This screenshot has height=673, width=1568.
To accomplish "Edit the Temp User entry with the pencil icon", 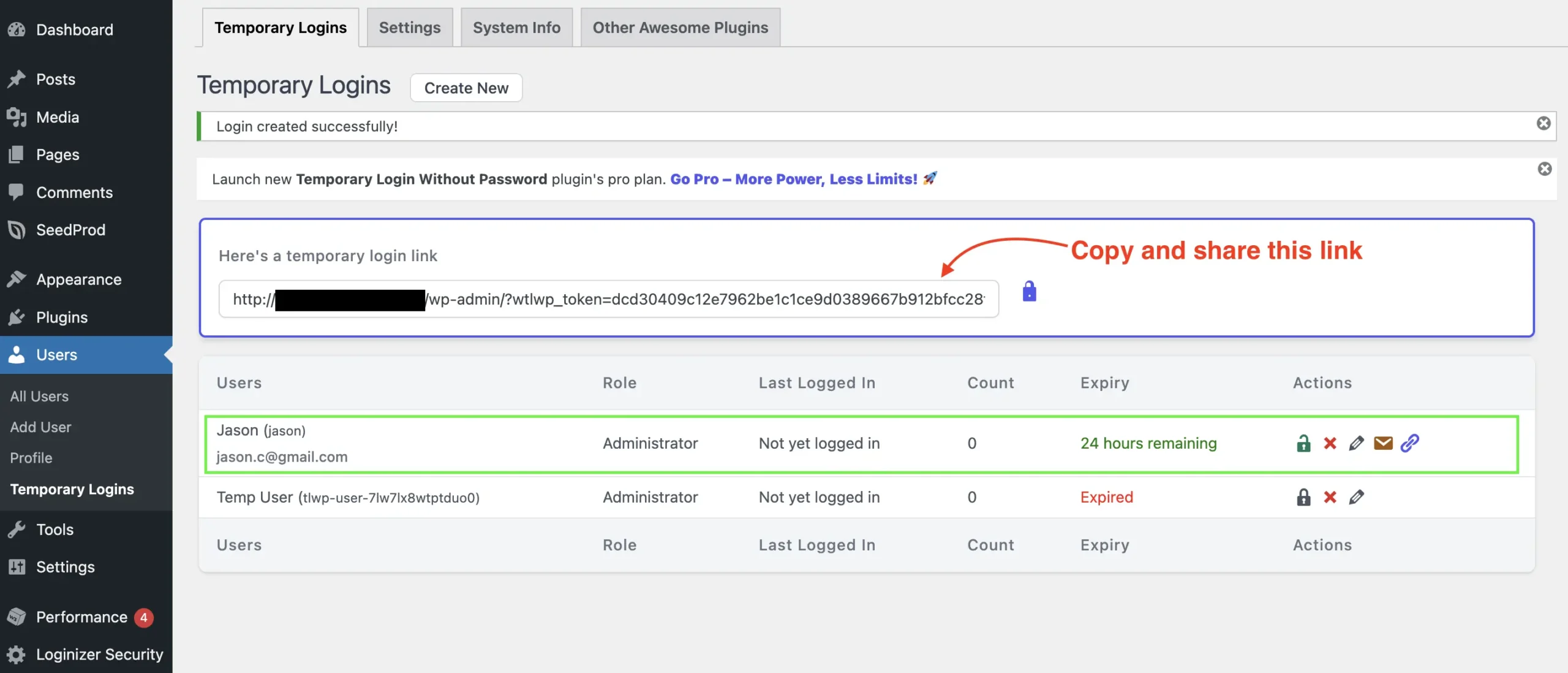I will [1357, 497].
